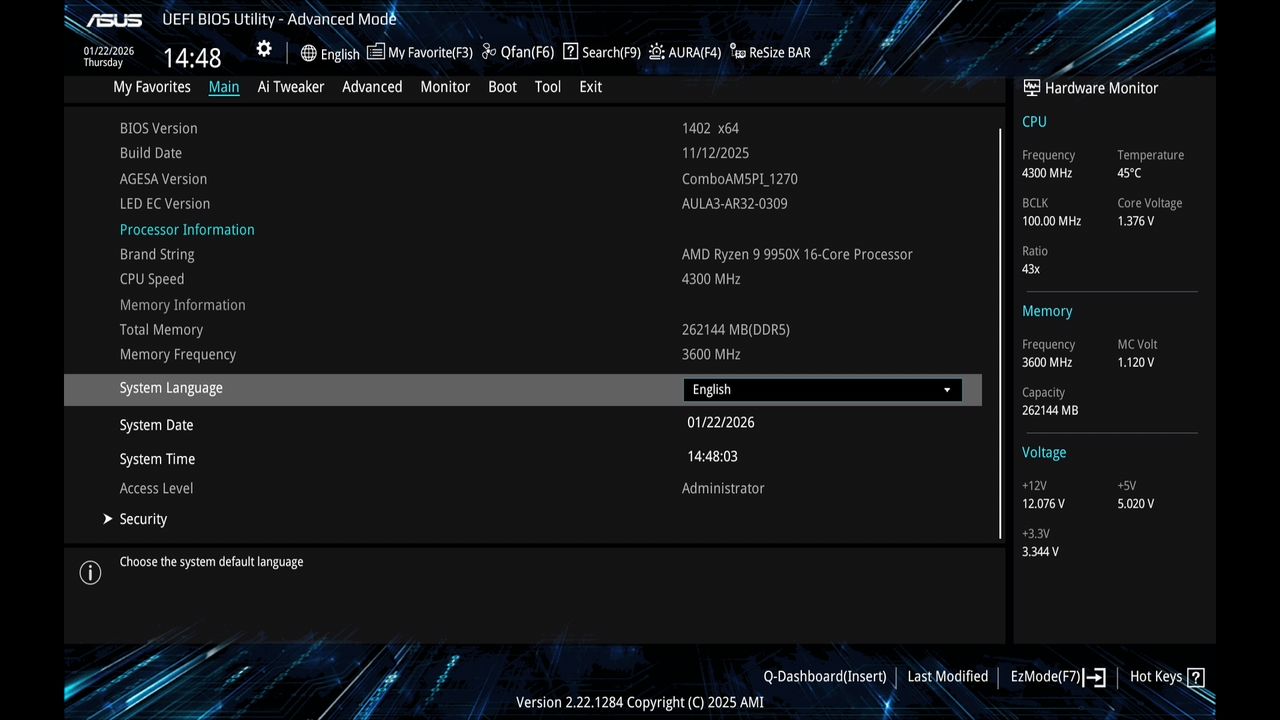
Task: Click the dropdown arrow on the English selector
Action: tap(946, 389)
